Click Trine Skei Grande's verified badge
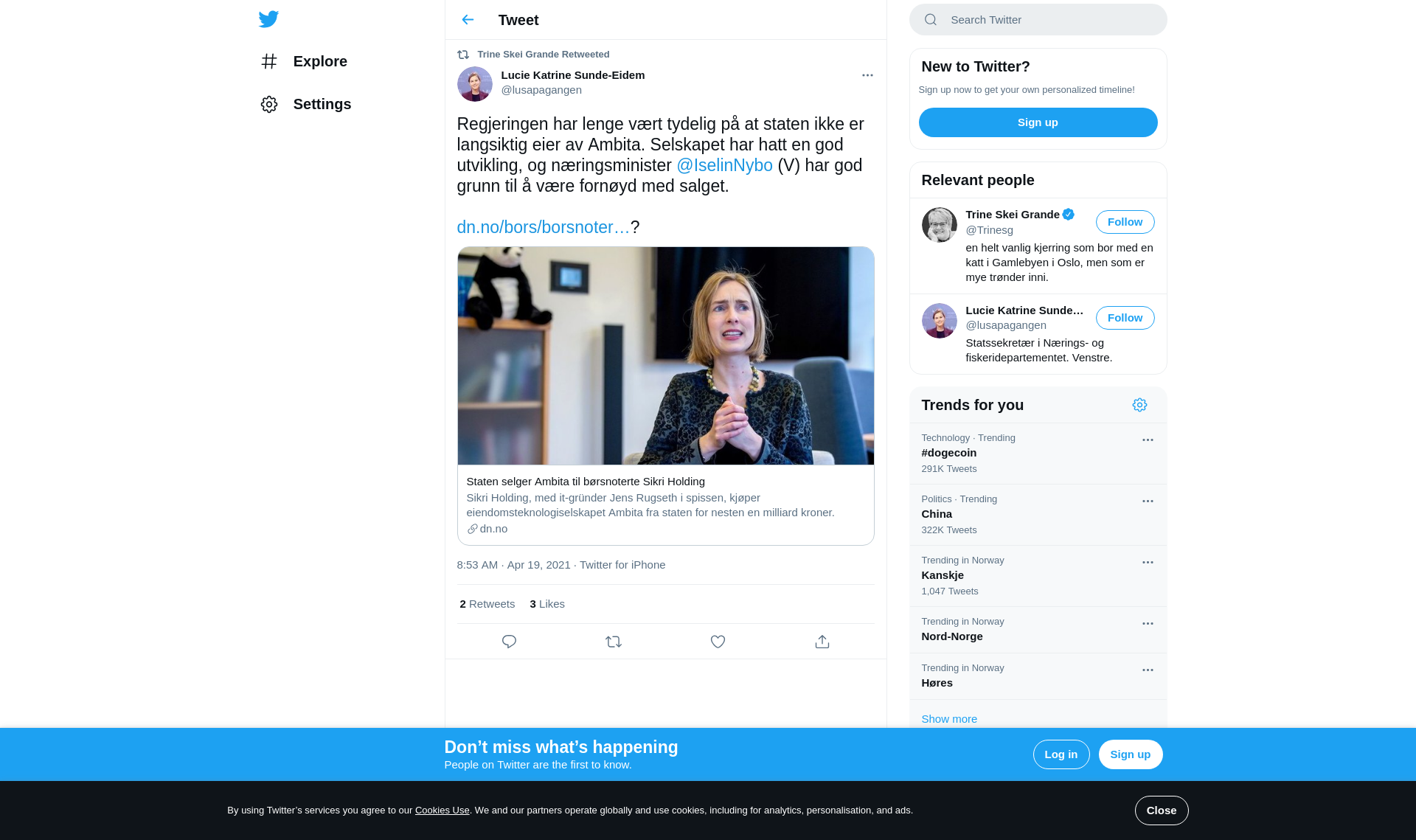The height and width of the screenshot is (840, 1416). (x=1068, y=215)
